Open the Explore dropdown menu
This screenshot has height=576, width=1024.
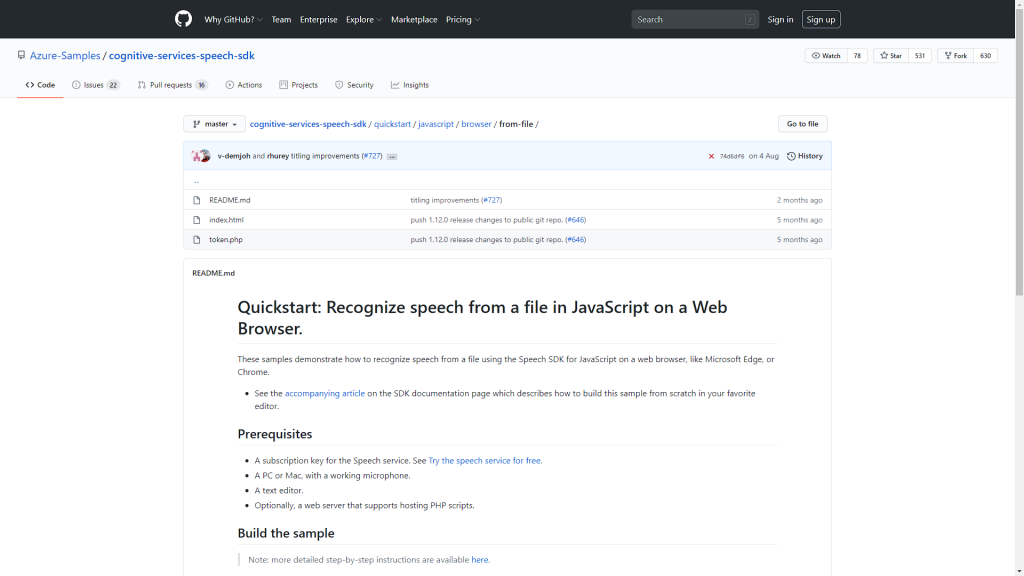pyautogui.click(x=364, y=20)
